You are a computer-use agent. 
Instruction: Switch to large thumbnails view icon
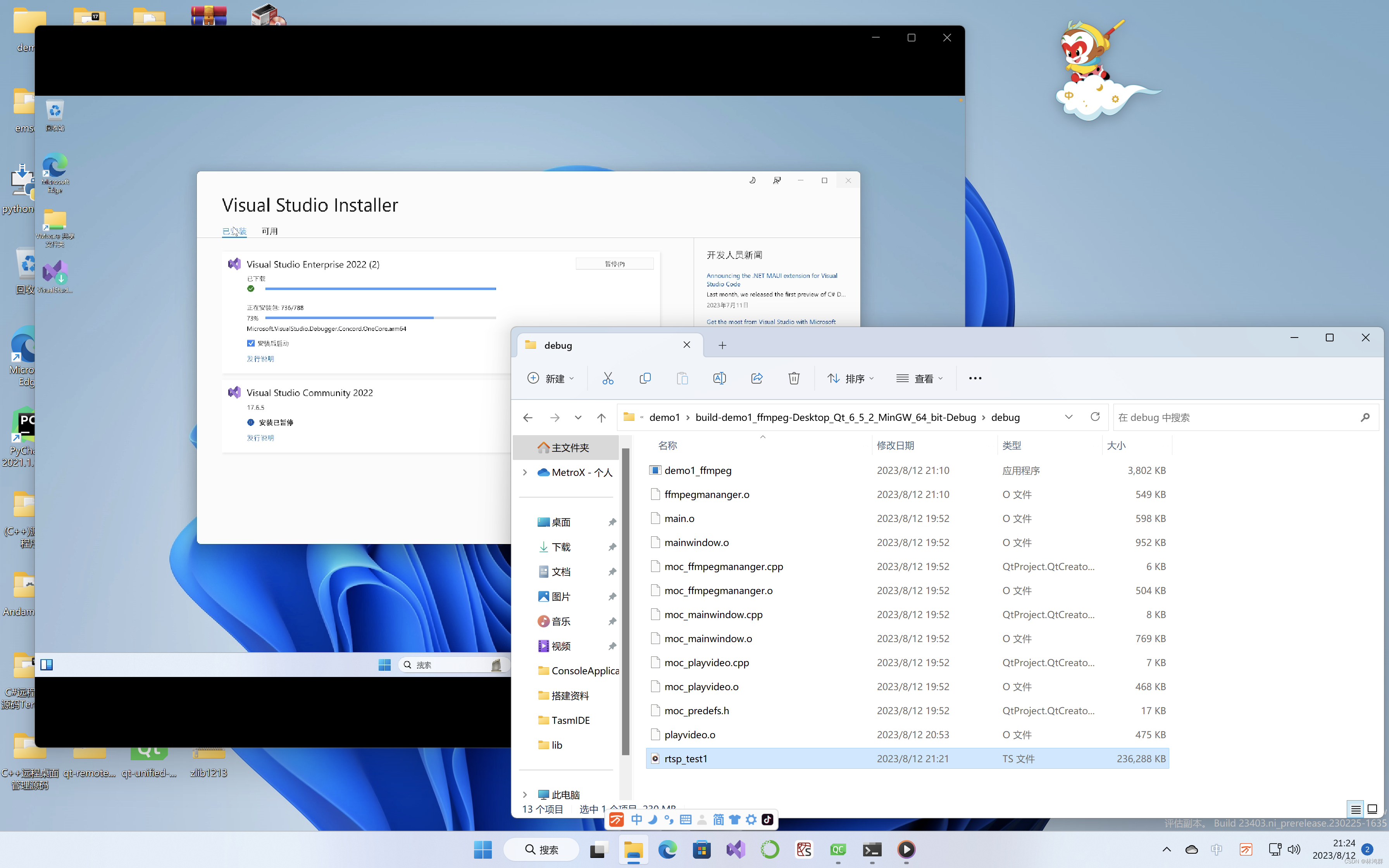coord(1372,809)
